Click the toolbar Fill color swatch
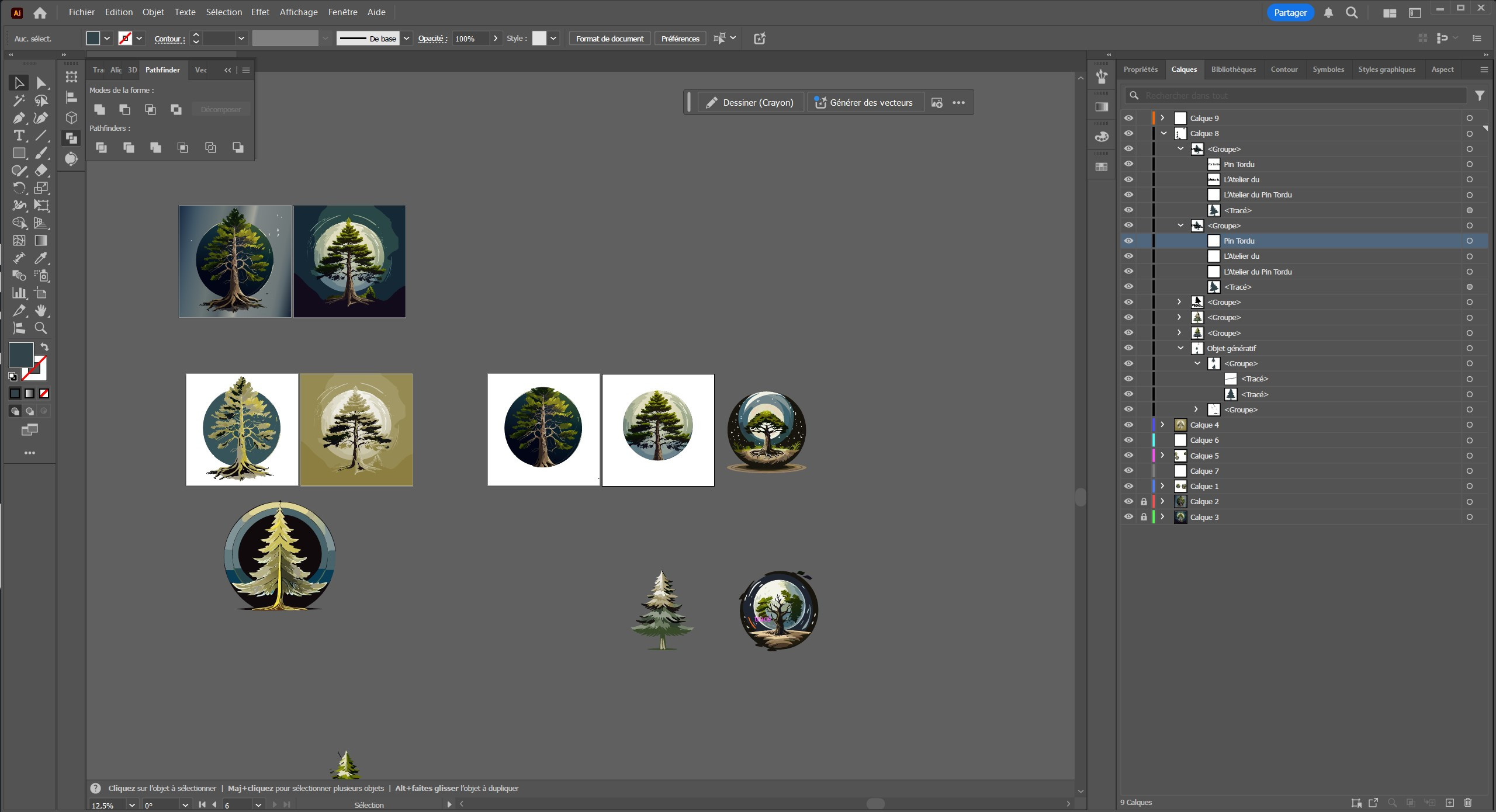 click(21, 355)
